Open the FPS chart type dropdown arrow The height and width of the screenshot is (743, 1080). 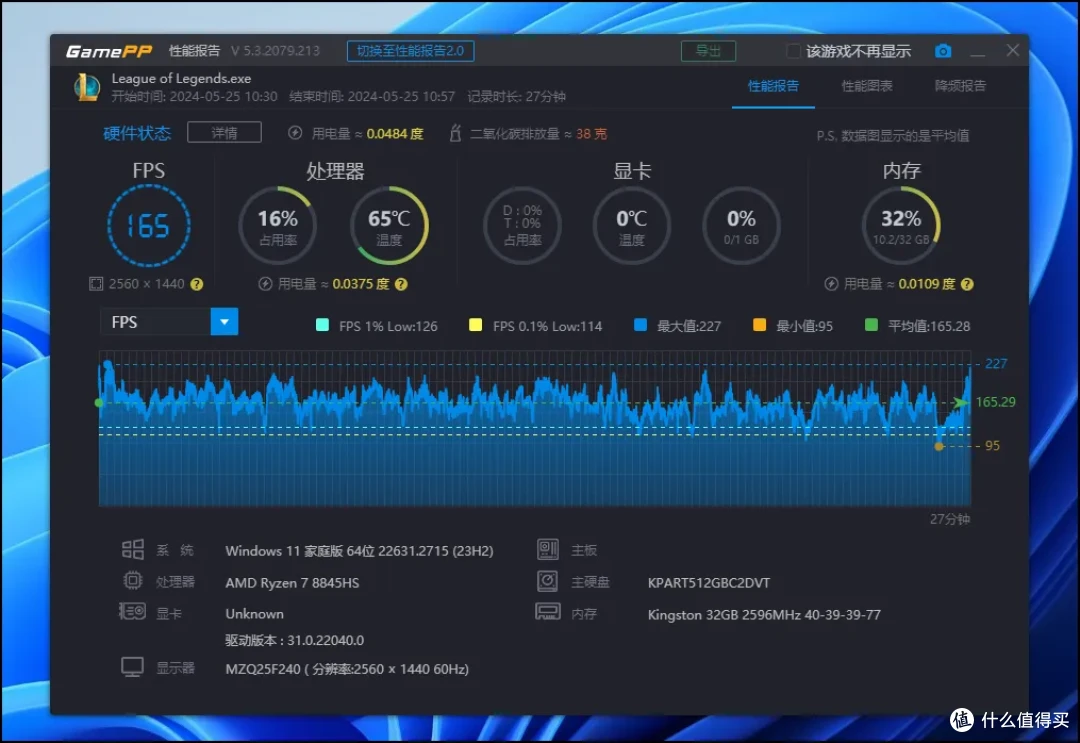[224, 322]
